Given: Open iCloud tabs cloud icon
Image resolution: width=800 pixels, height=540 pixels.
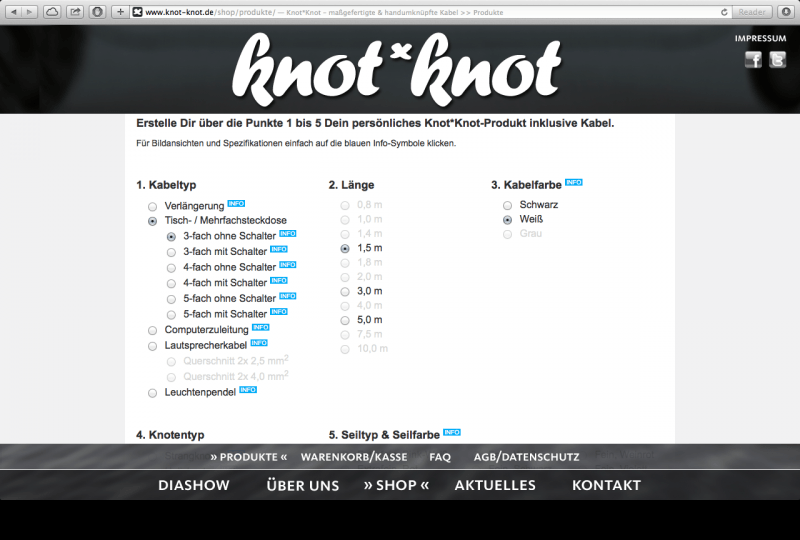Looking at the screenshot, I should click(52, 12).
